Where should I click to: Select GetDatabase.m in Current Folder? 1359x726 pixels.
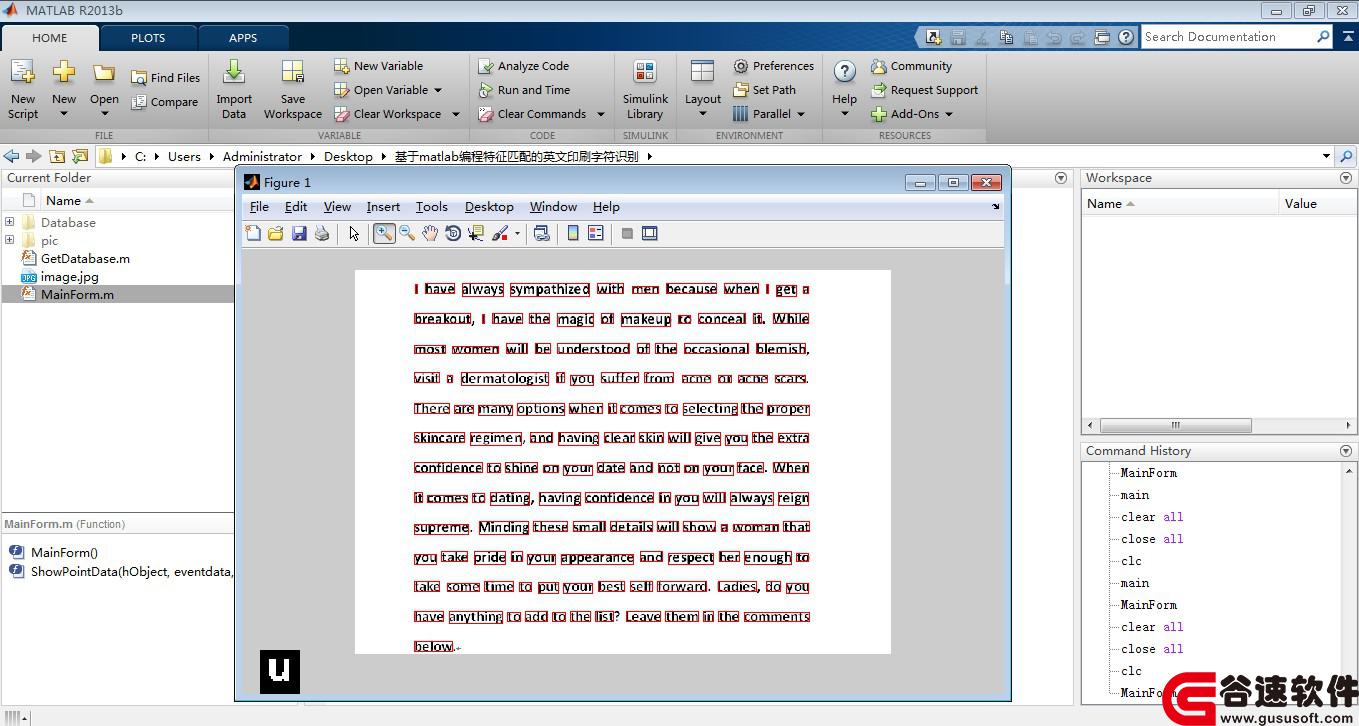85,258
